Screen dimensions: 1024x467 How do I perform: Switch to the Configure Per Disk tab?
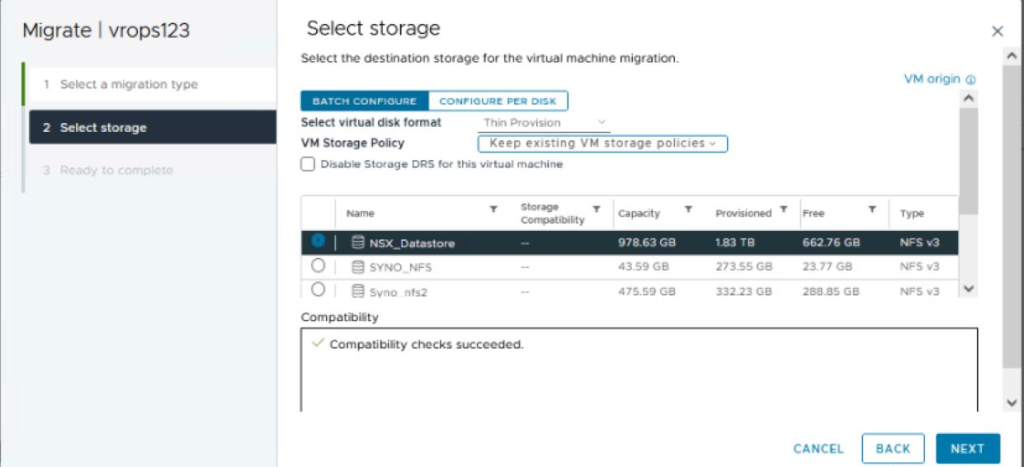(498, 101)
